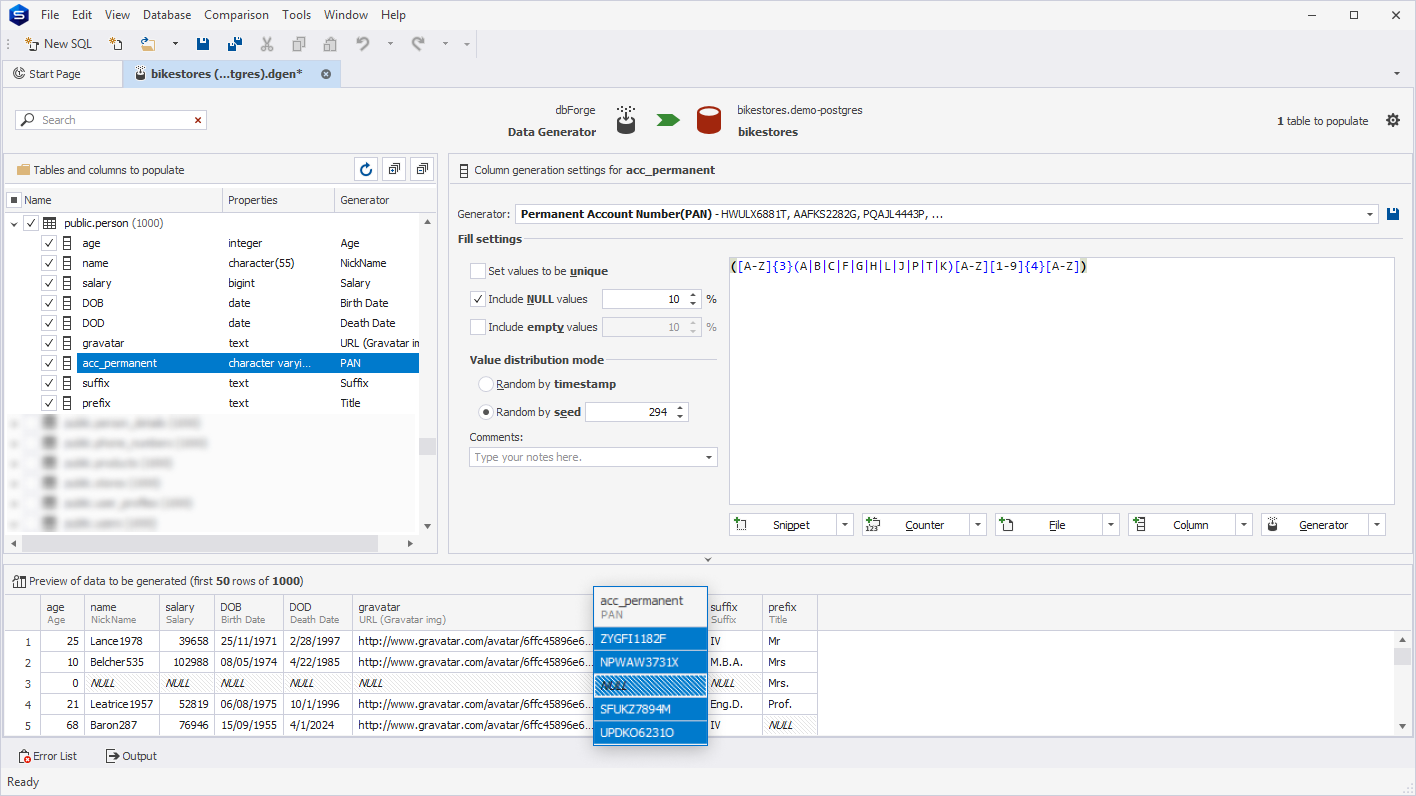Enable Include empty values checkbox
This screenshot has height=796, width=1416.
coord(478,327)
